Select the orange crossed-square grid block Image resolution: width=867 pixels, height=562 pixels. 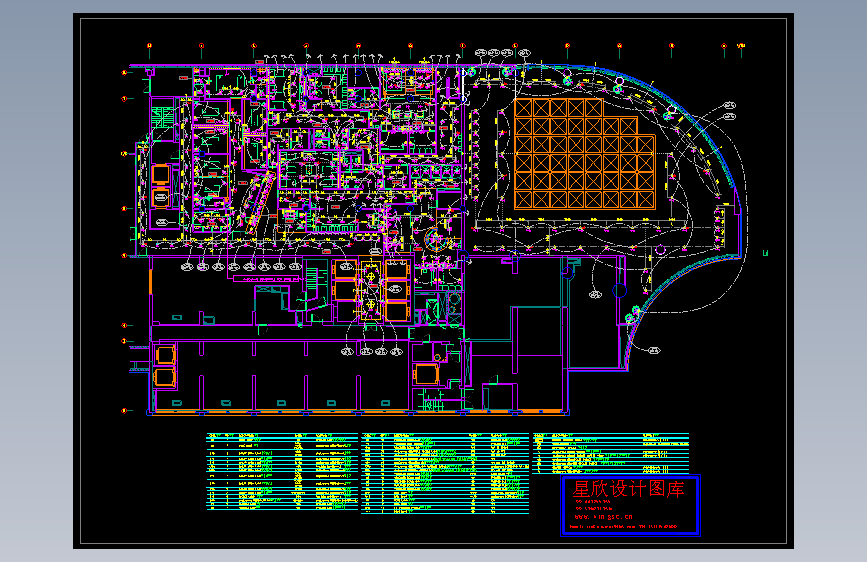point(584,154)
